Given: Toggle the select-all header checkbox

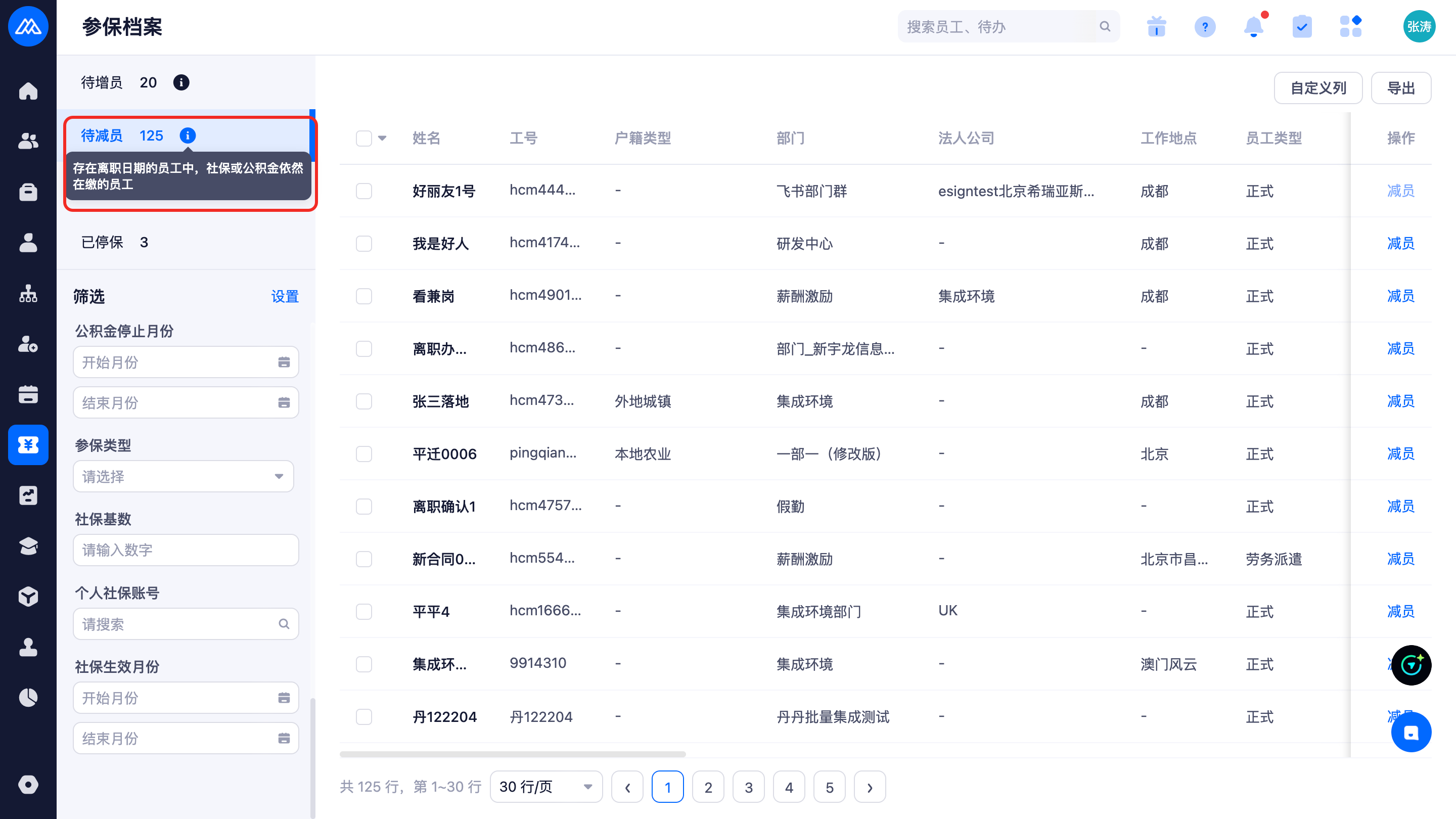Looking at the screenshot, I should pyautogui.click(x=364, y=138).
